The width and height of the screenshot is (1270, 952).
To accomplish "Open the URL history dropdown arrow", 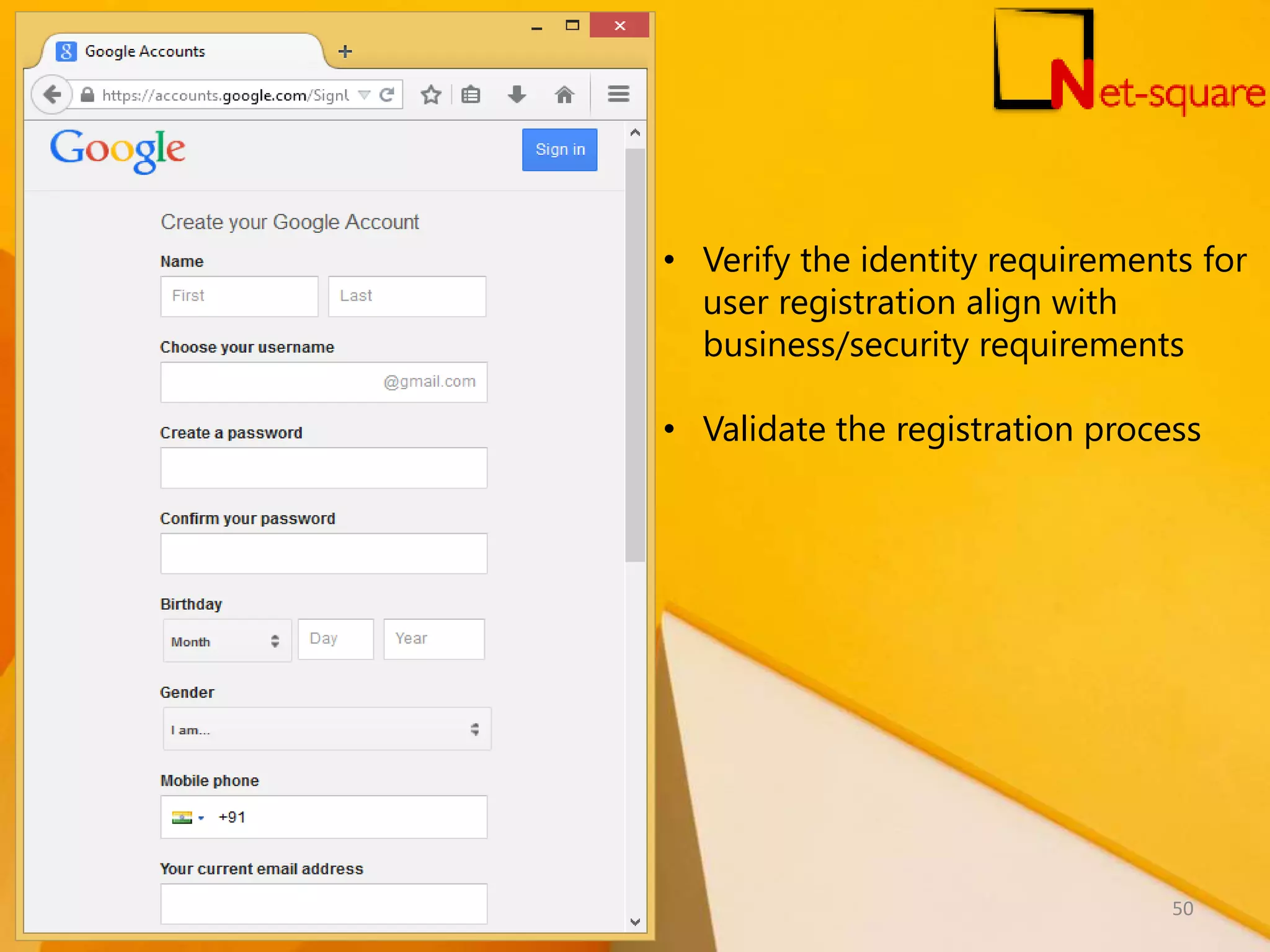I will click(365, 95).
